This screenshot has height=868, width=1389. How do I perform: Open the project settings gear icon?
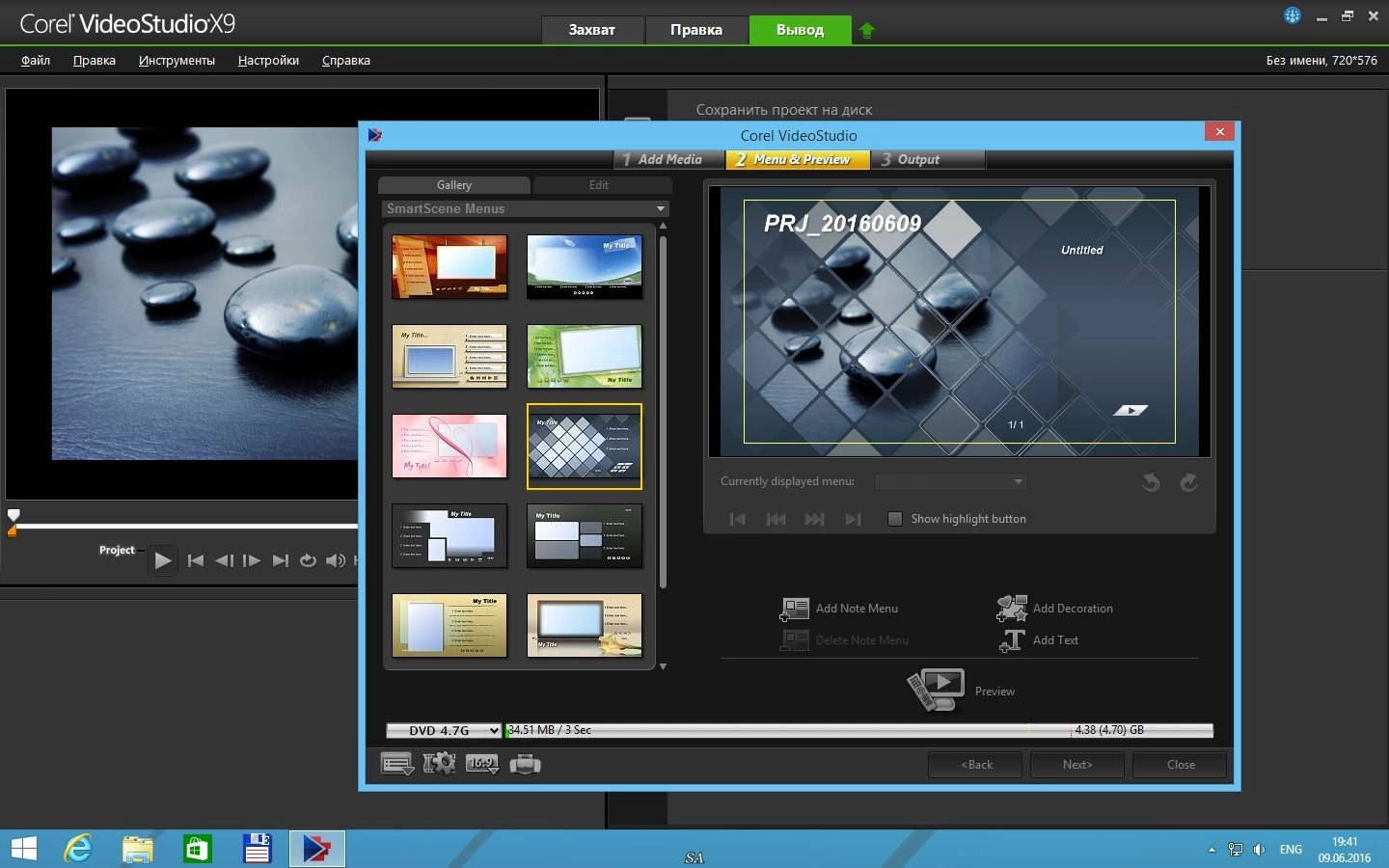pyautogui.click(x=439, y=764)
